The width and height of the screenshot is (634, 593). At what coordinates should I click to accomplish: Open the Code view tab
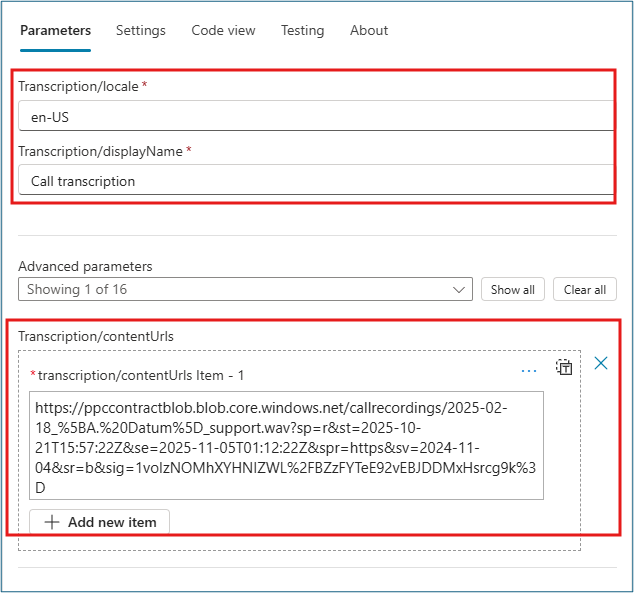[223, 30]
